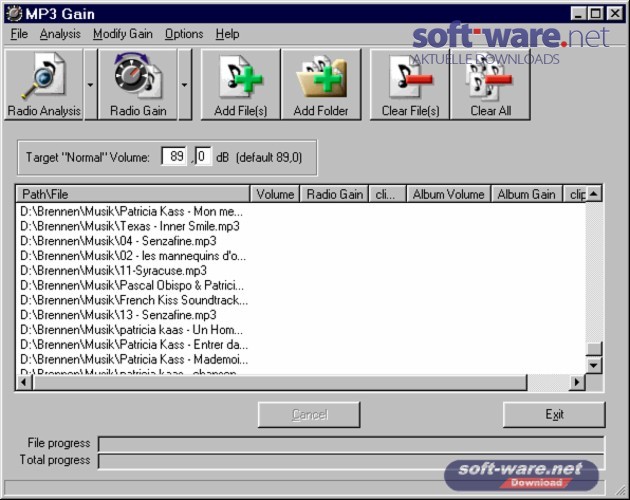The height and width of the screenshot is (500, 630).
Task: Open the Modify Gain menu
Action: coord(123,34)
